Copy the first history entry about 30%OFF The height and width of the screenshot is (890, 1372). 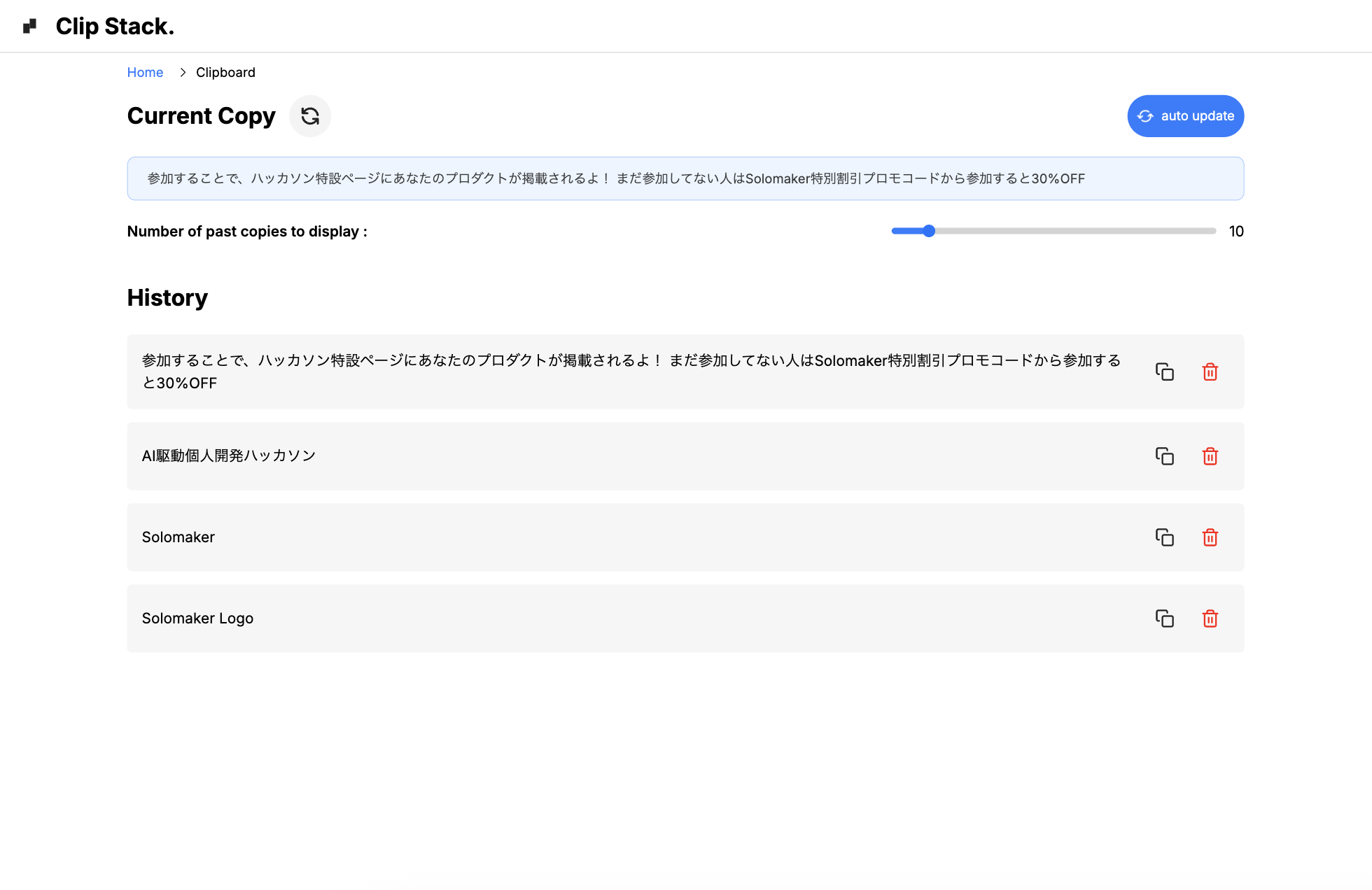click(1164, 372)
